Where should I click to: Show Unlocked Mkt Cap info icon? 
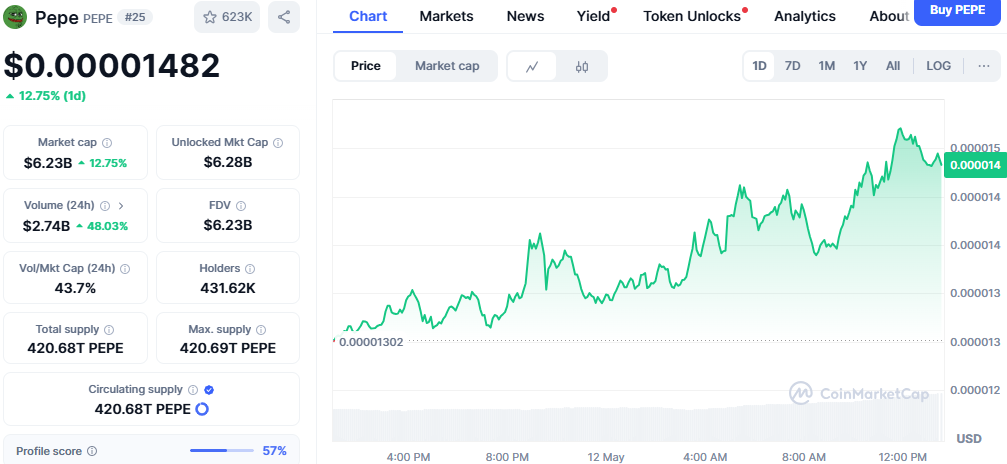pos(278,143)
